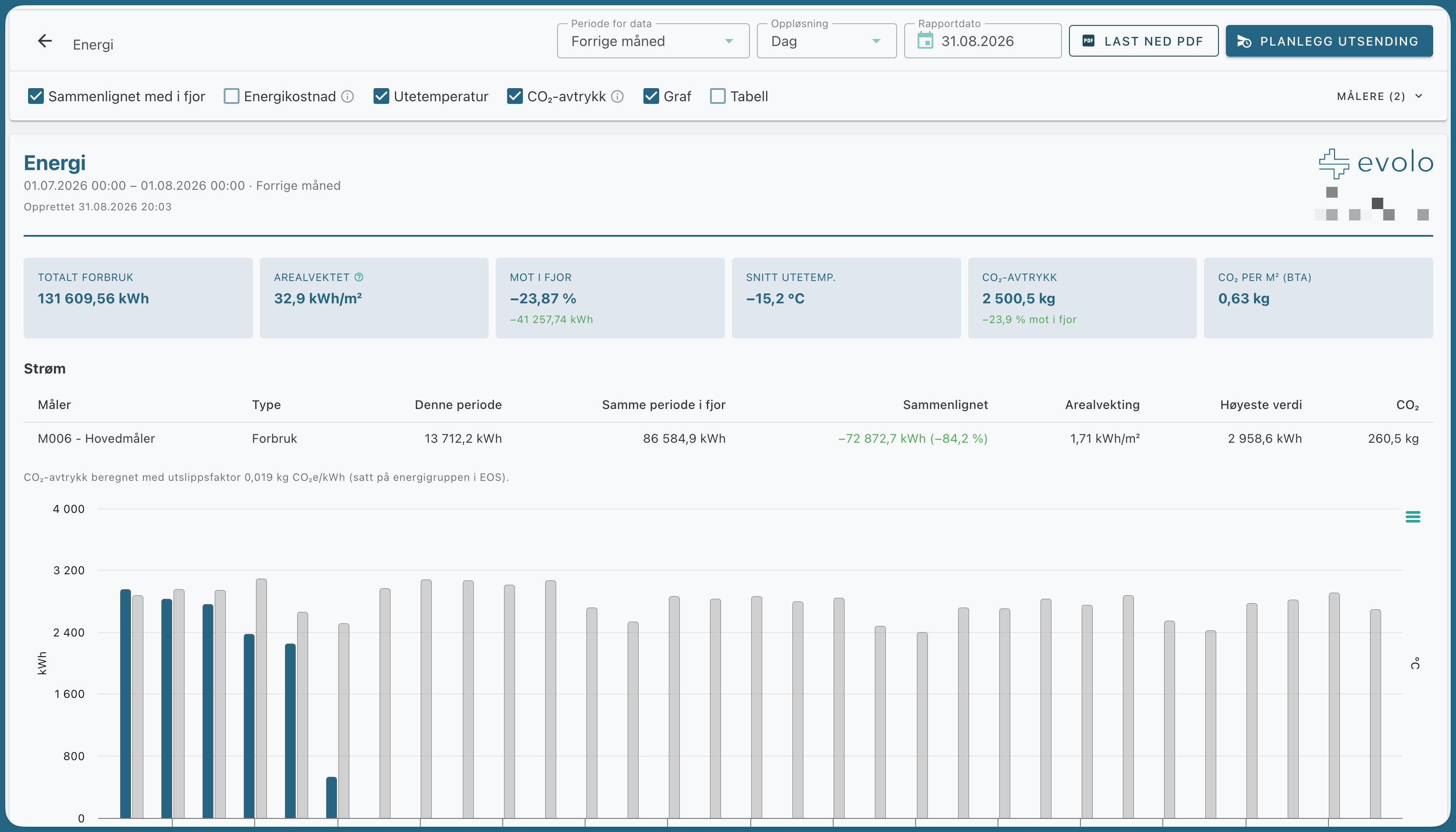Open the Periode for data dropdown

[653, 41]
